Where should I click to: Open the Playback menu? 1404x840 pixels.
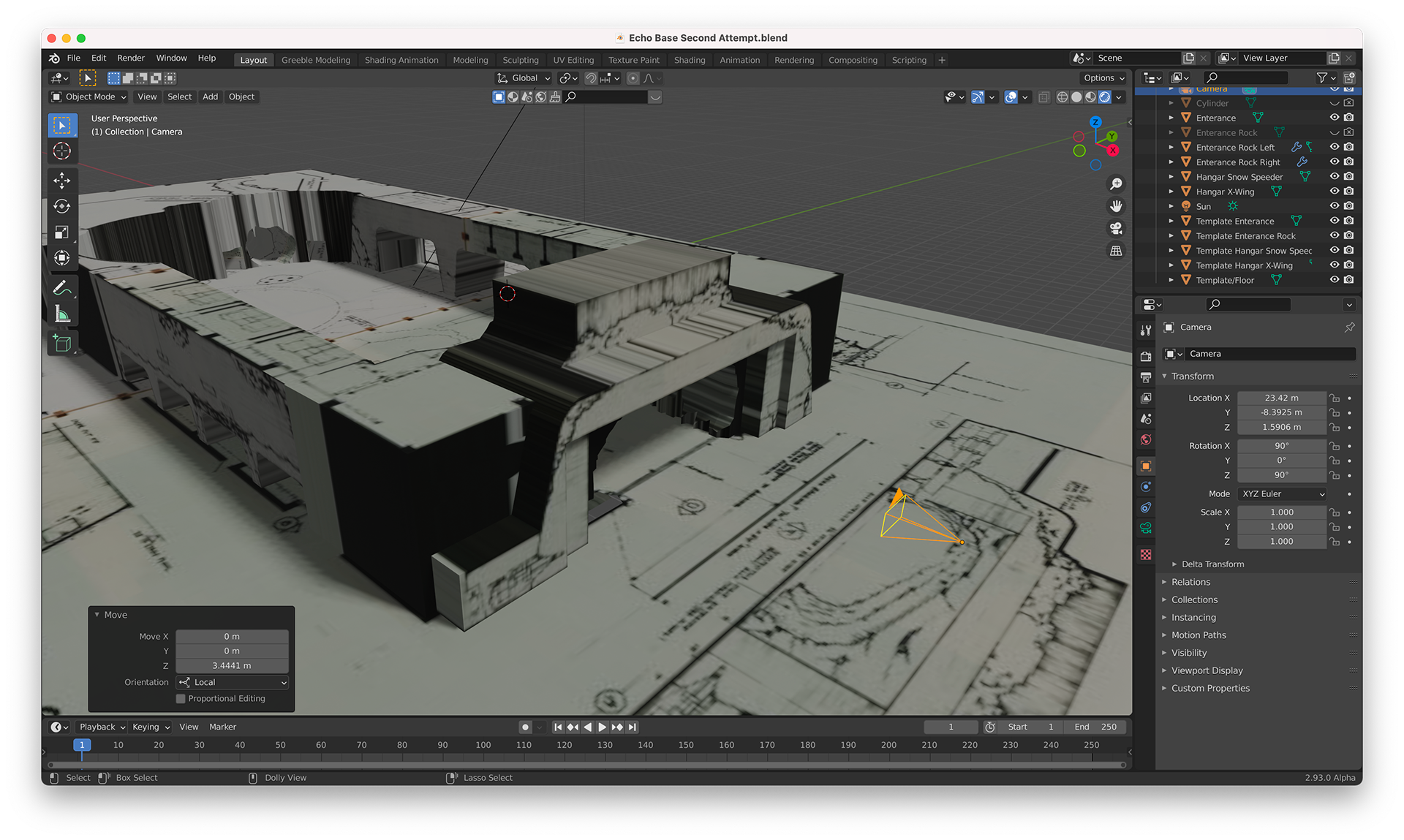102,727
